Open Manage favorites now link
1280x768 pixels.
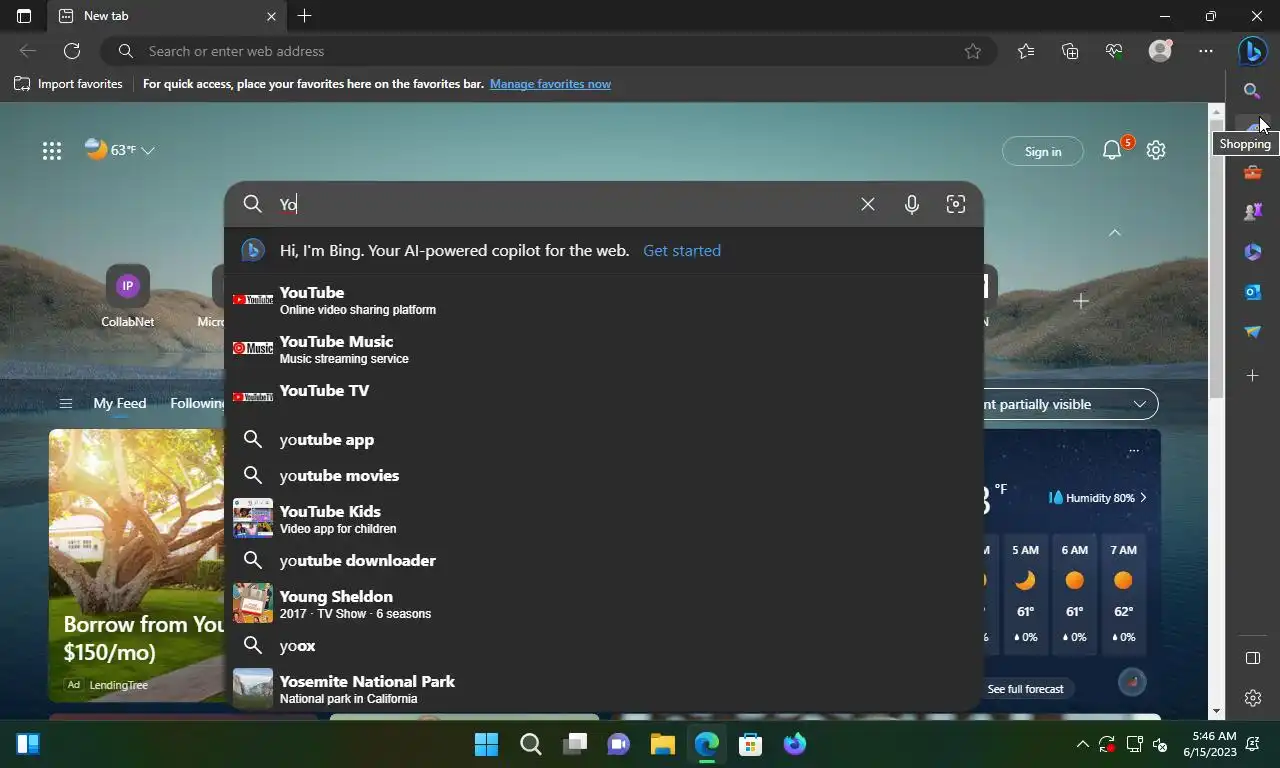[x=550, y=84]
